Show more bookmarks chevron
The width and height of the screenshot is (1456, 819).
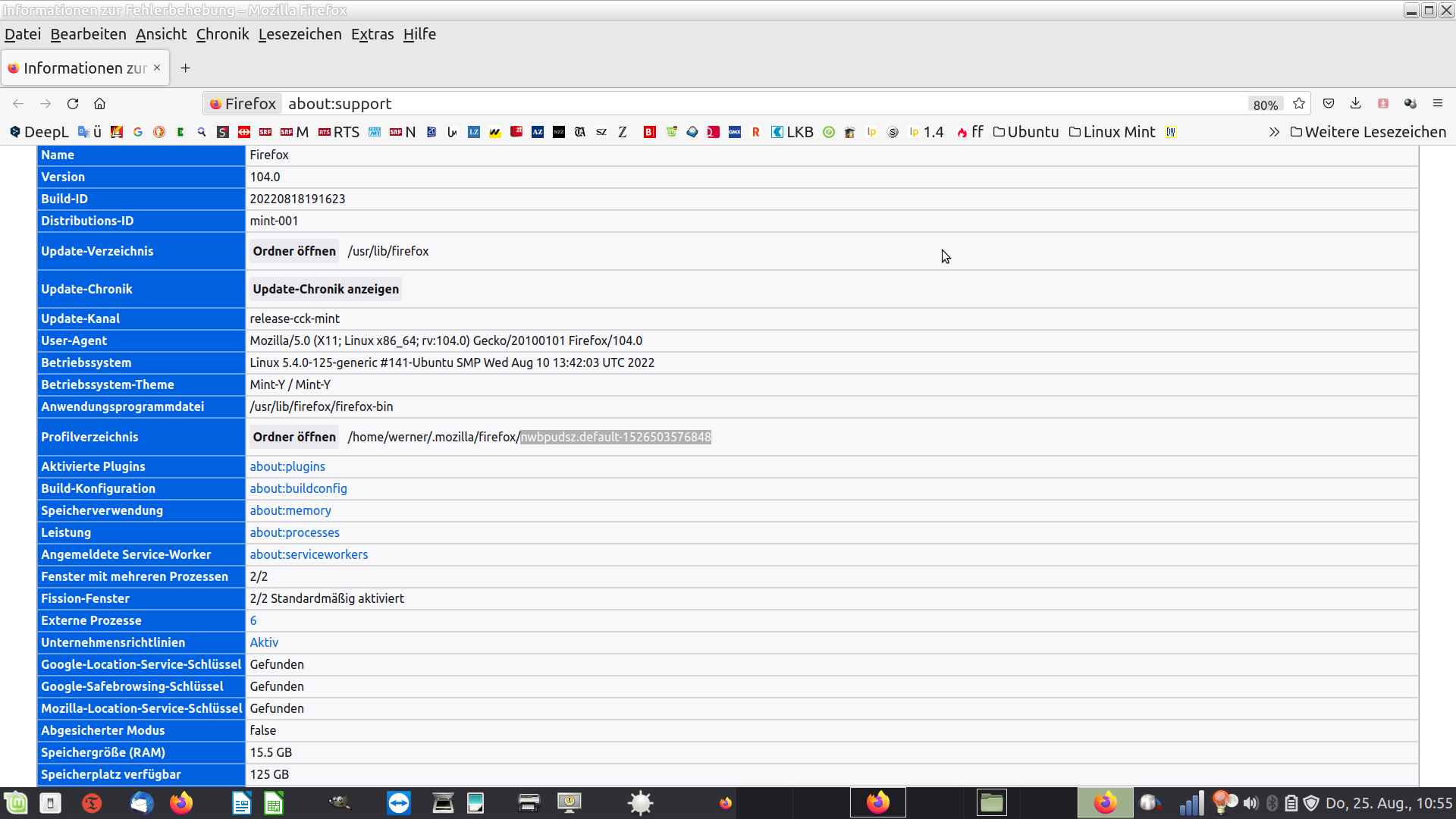tap(1274, 132)
